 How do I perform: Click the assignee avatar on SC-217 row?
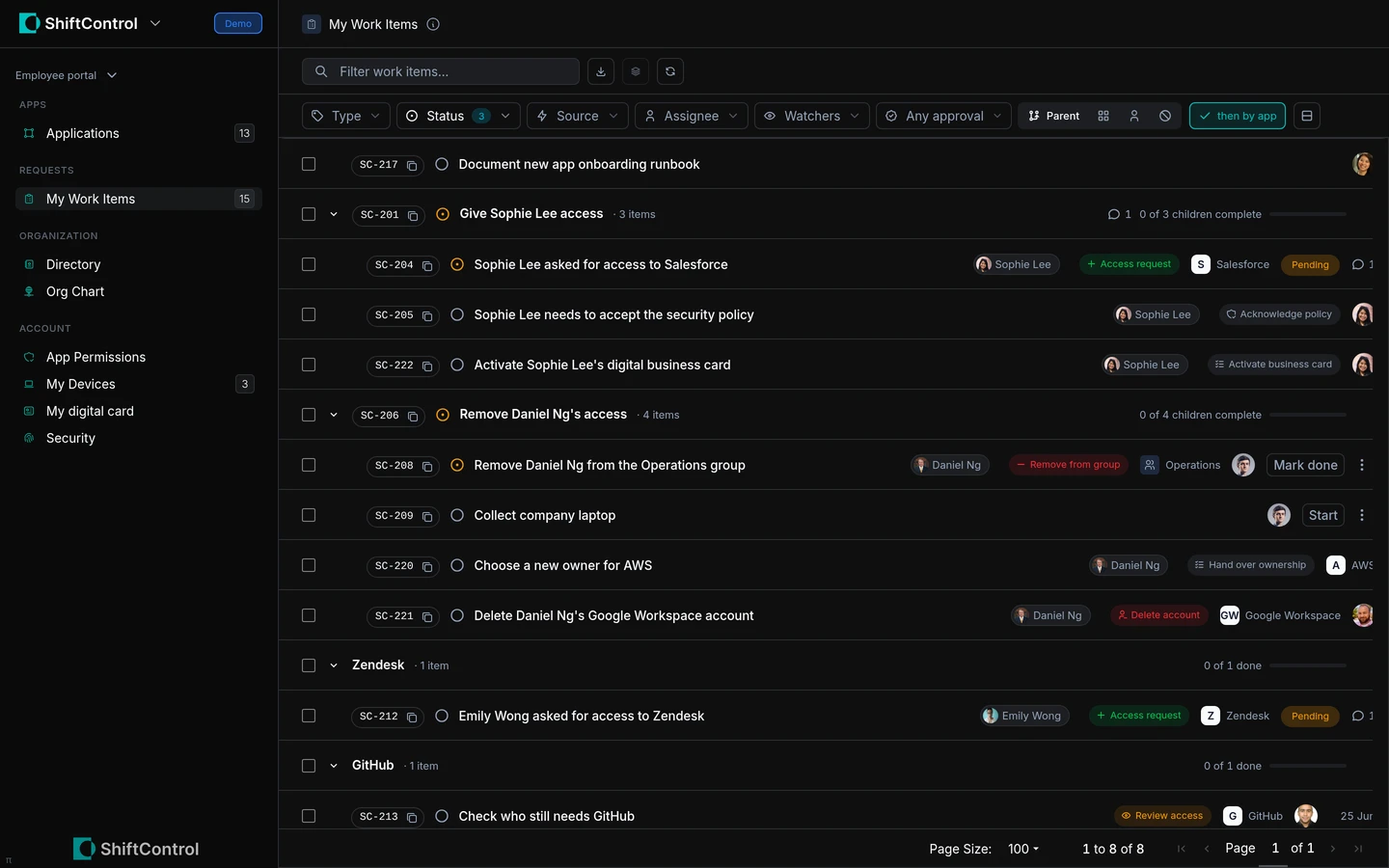point(1362,164)
